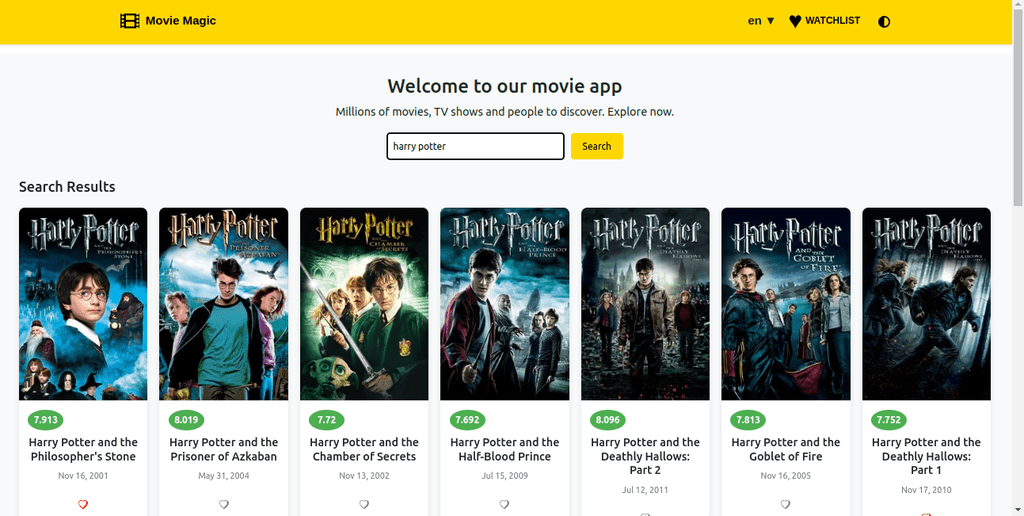Select title Harry Potter and the Goblet of Fire
The width and height of the screenshot is (1024, 516).
pyautogui.click(x=786, y=449)
